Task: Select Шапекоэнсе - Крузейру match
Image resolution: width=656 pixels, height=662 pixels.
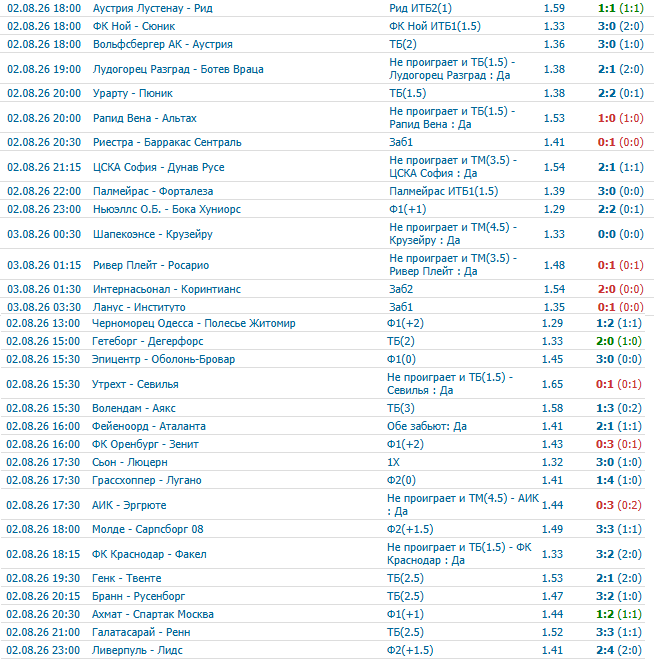Action: pos(153,234)
